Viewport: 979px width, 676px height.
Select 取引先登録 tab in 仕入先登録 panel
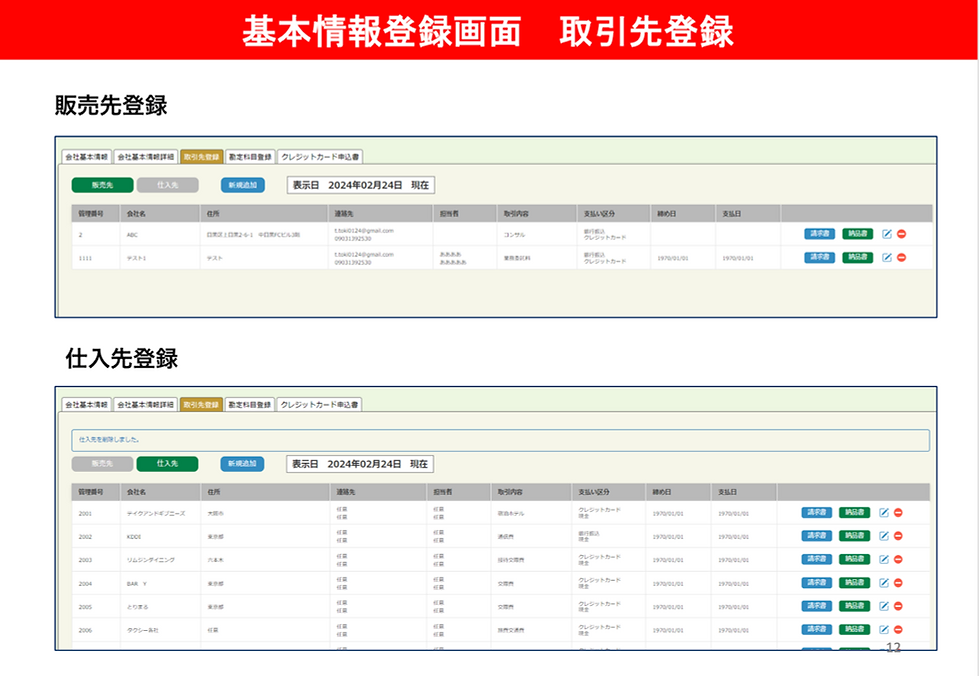click(201, 404)
